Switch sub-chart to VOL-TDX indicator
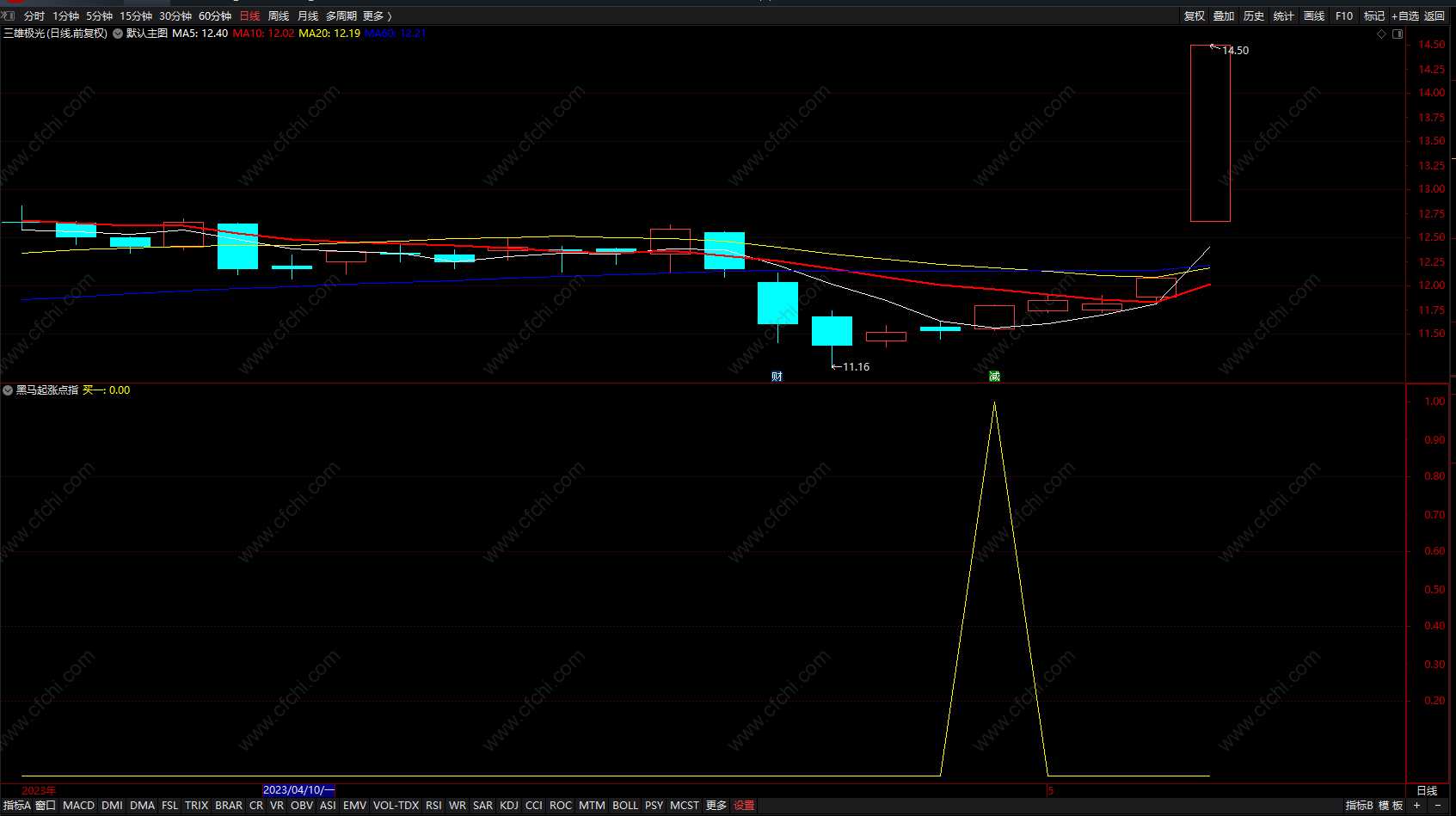This screenshot has width=1456, height=816. [x=396, y=806]
